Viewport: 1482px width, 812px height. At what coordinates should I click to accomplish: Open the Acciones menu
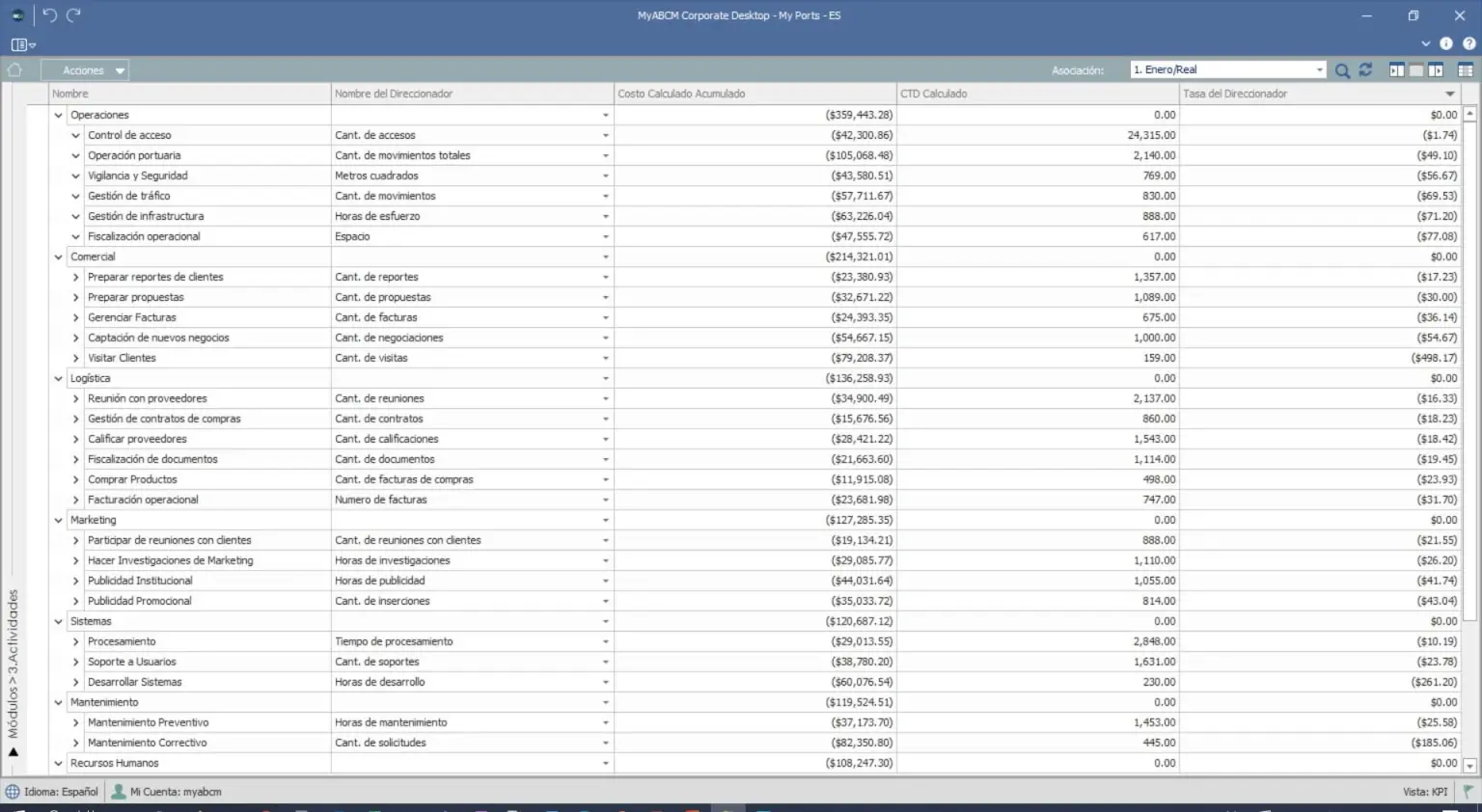(x=85, y=70)
